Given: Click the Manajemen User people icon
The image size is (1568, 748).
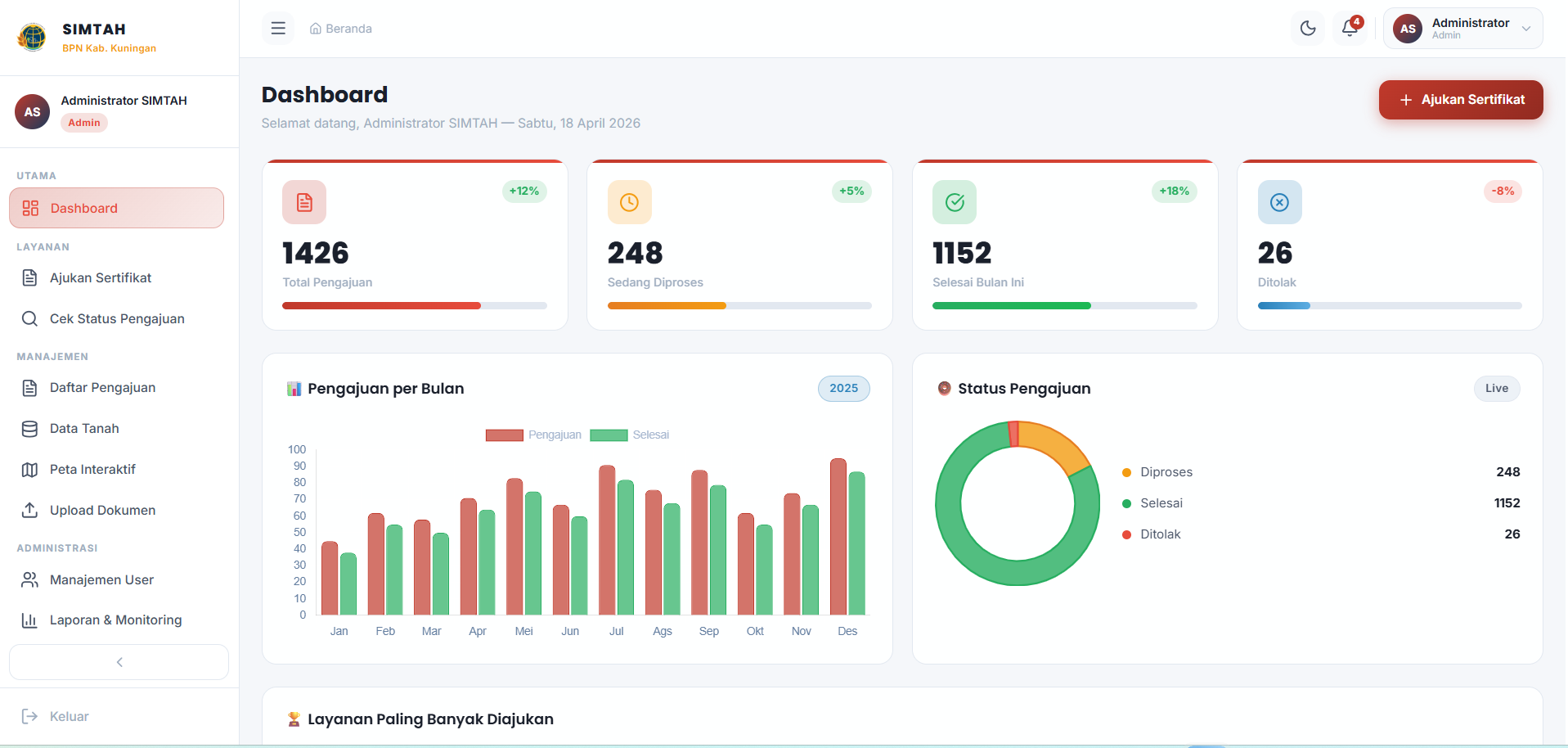Looking at the screenshot, I should [x=29, y=579].
